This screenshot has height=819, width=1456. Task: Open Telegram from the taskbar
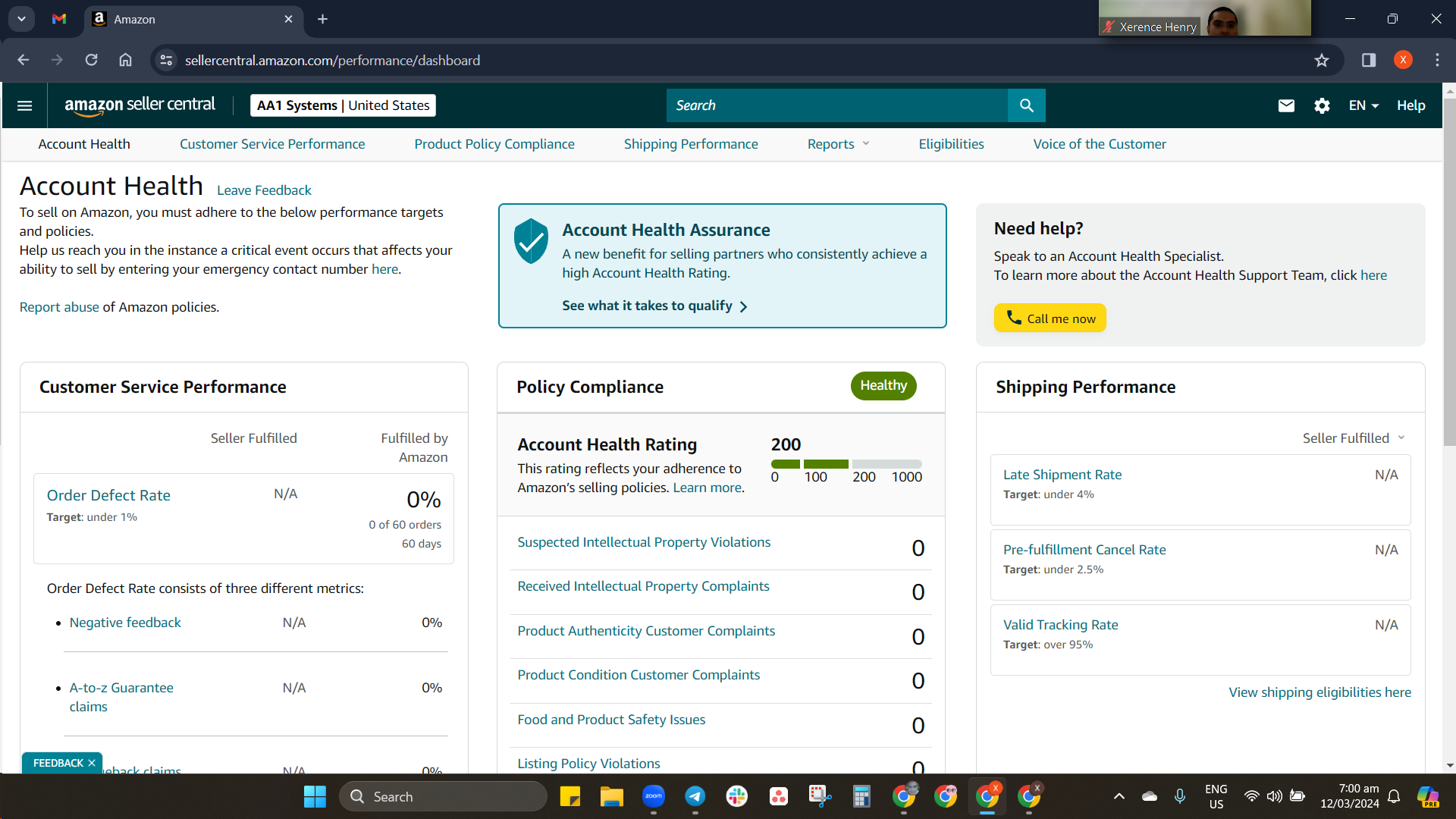(695, 796)
